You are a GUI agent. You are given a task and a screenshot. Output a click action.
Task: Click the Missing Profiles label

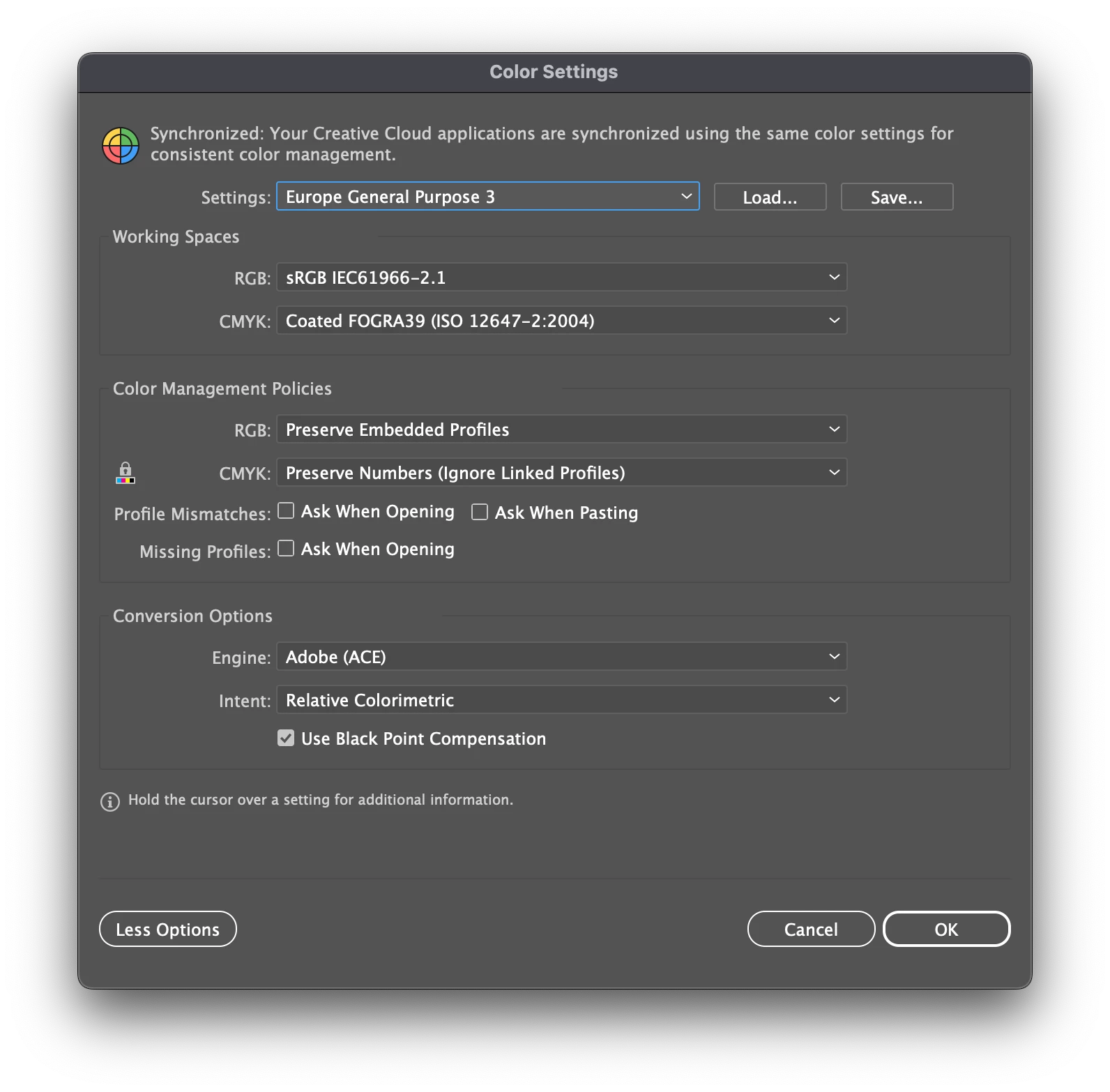click(205, 552)
